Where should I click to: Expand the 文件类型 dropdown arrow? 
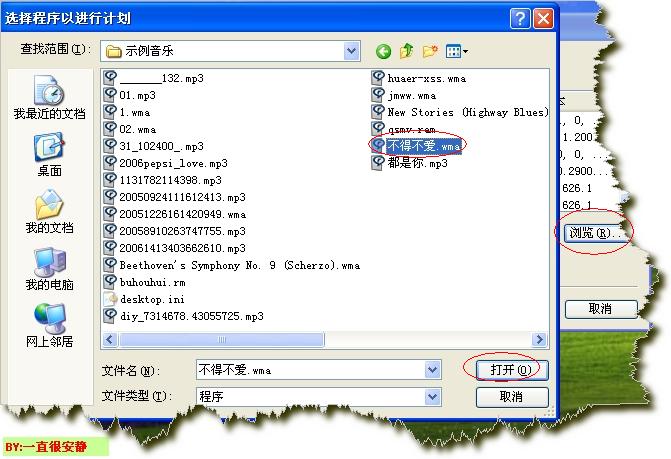tap(432, 396)
